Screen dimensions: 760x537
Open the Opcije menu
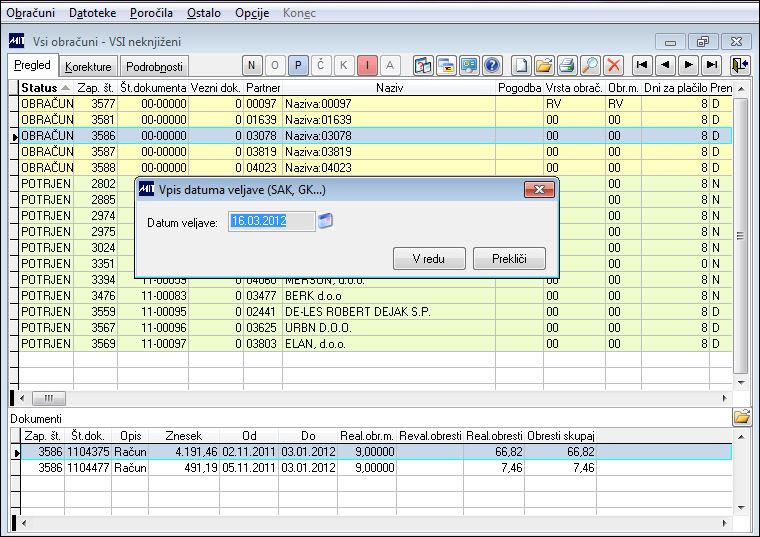coord(252,13)
